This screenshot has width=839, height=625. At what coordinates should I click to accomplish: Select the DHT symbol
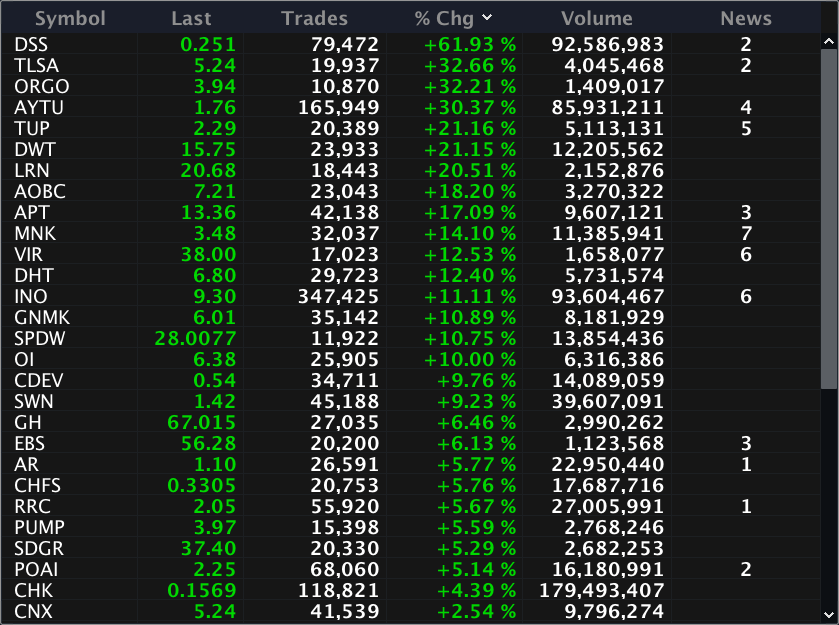tap(34, 276)
